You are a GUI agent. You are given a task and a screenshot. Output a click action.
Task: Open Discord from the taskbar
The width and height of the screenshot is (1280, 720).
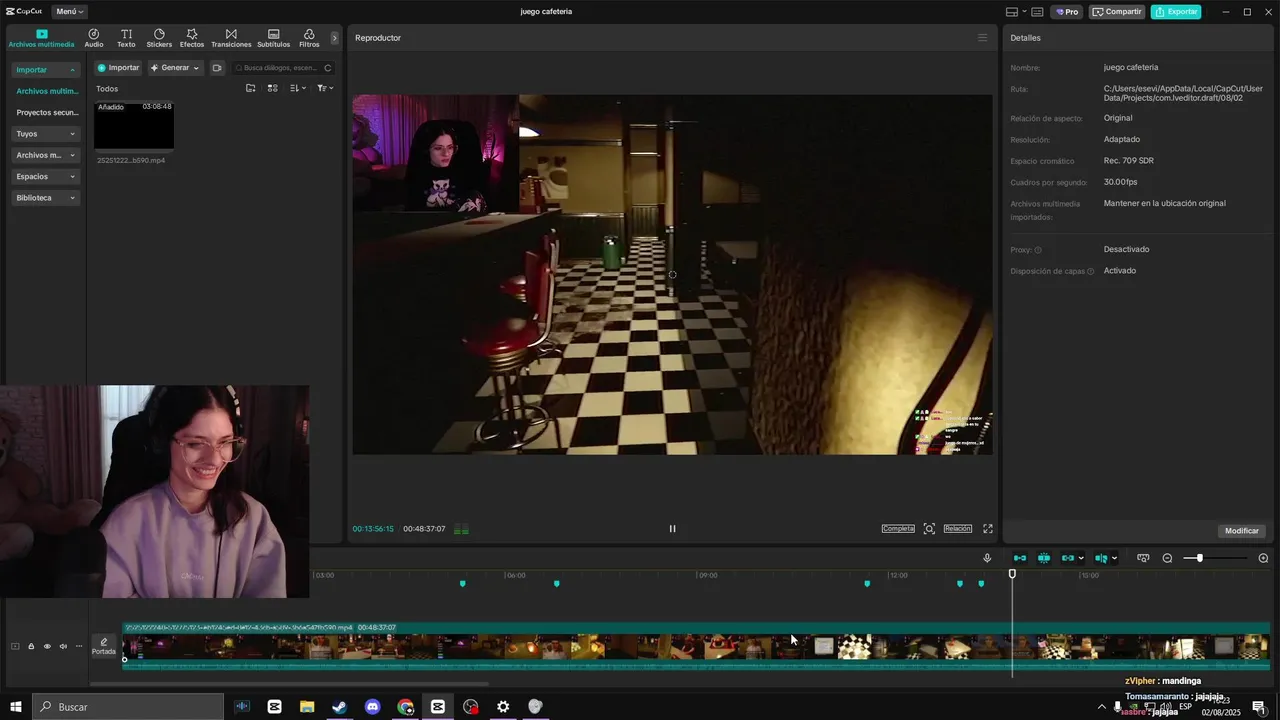coord(373,707)
